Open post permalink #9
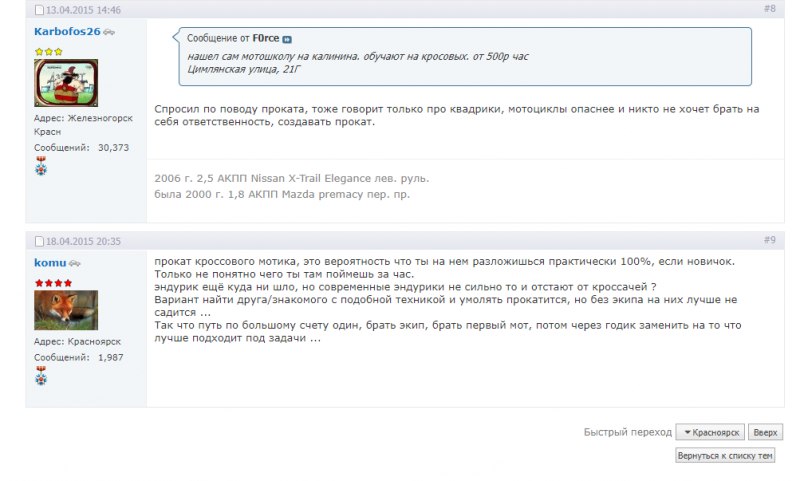This screenshot has height=481, width=800. (x=769, y=240)
